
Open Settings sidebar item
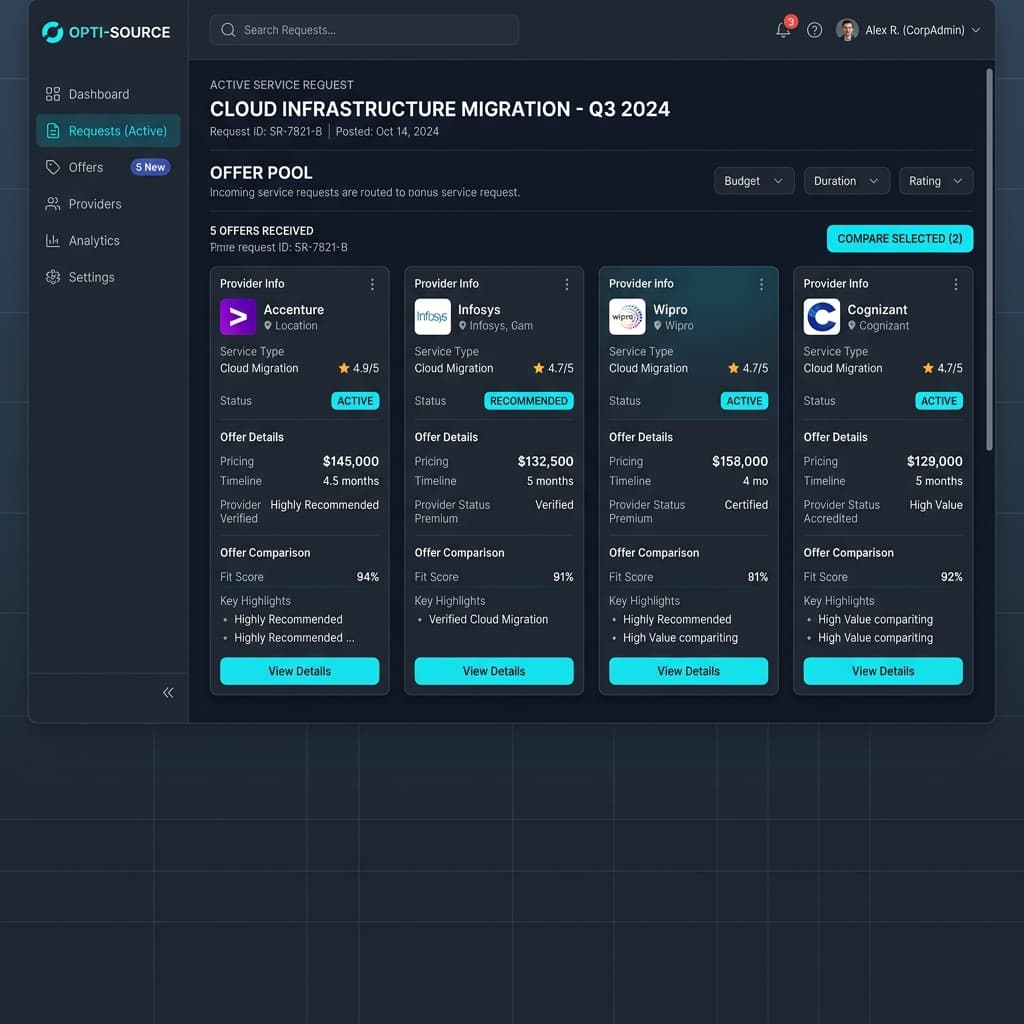click(108, 277)
